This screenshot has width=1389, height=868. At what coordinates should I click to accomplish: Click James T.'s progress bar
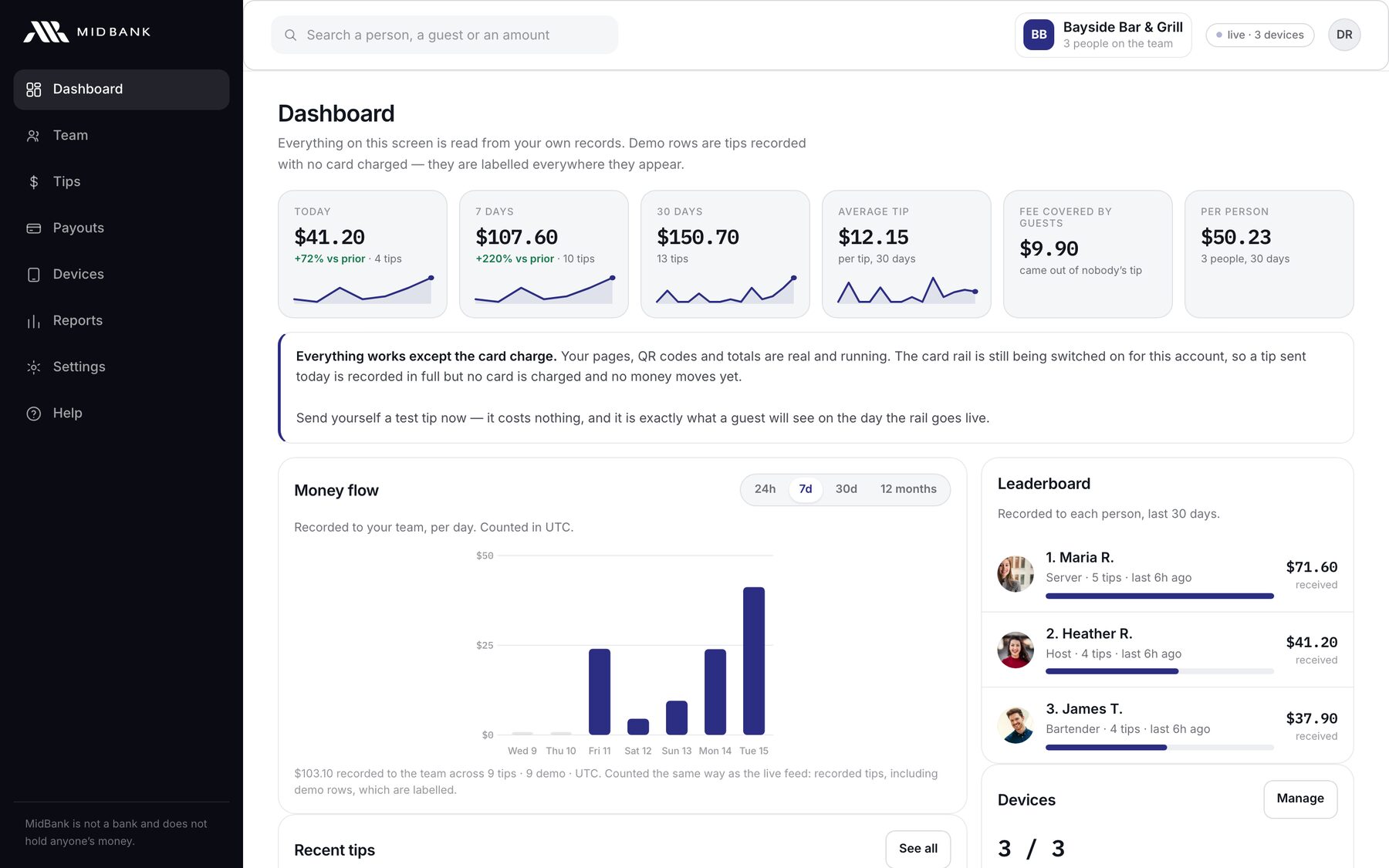1160,747
